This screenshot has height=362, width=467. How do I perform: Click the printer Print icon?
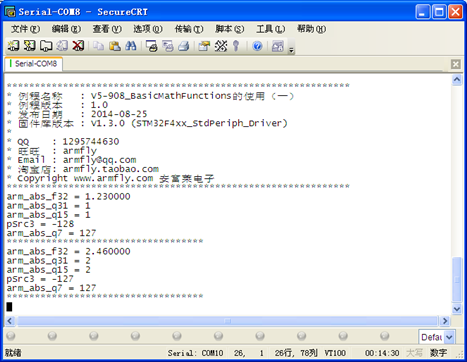pos(184,46)
